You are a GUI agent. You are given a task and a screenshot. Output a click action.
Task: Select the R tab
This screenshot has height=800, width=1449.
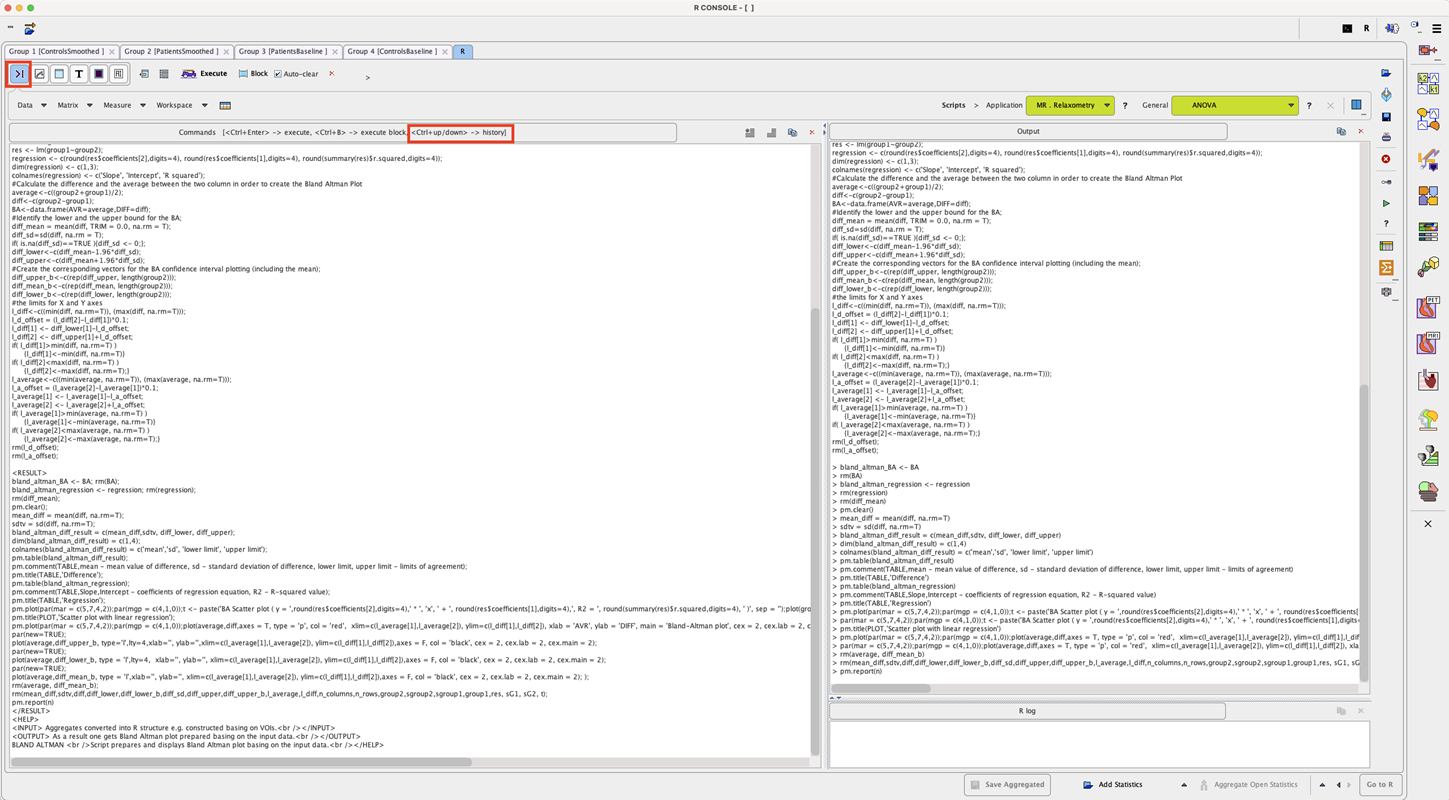click(463, 51)
